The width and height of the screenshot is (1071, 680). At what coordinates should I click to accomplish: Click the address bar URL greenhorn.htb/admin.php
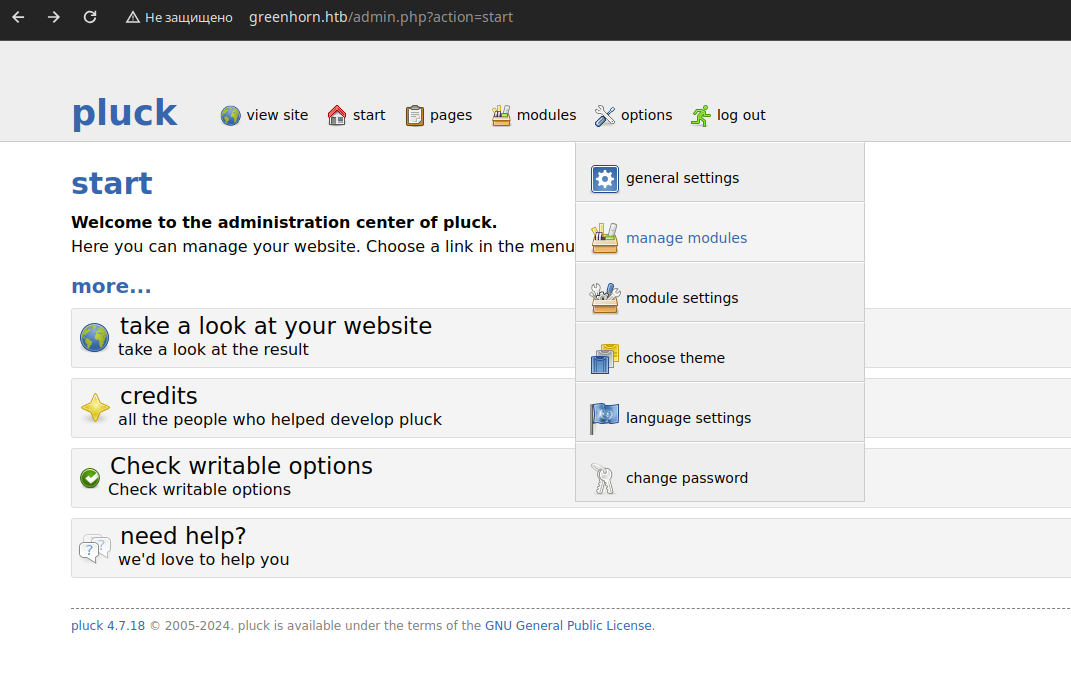tap(380, 17)
